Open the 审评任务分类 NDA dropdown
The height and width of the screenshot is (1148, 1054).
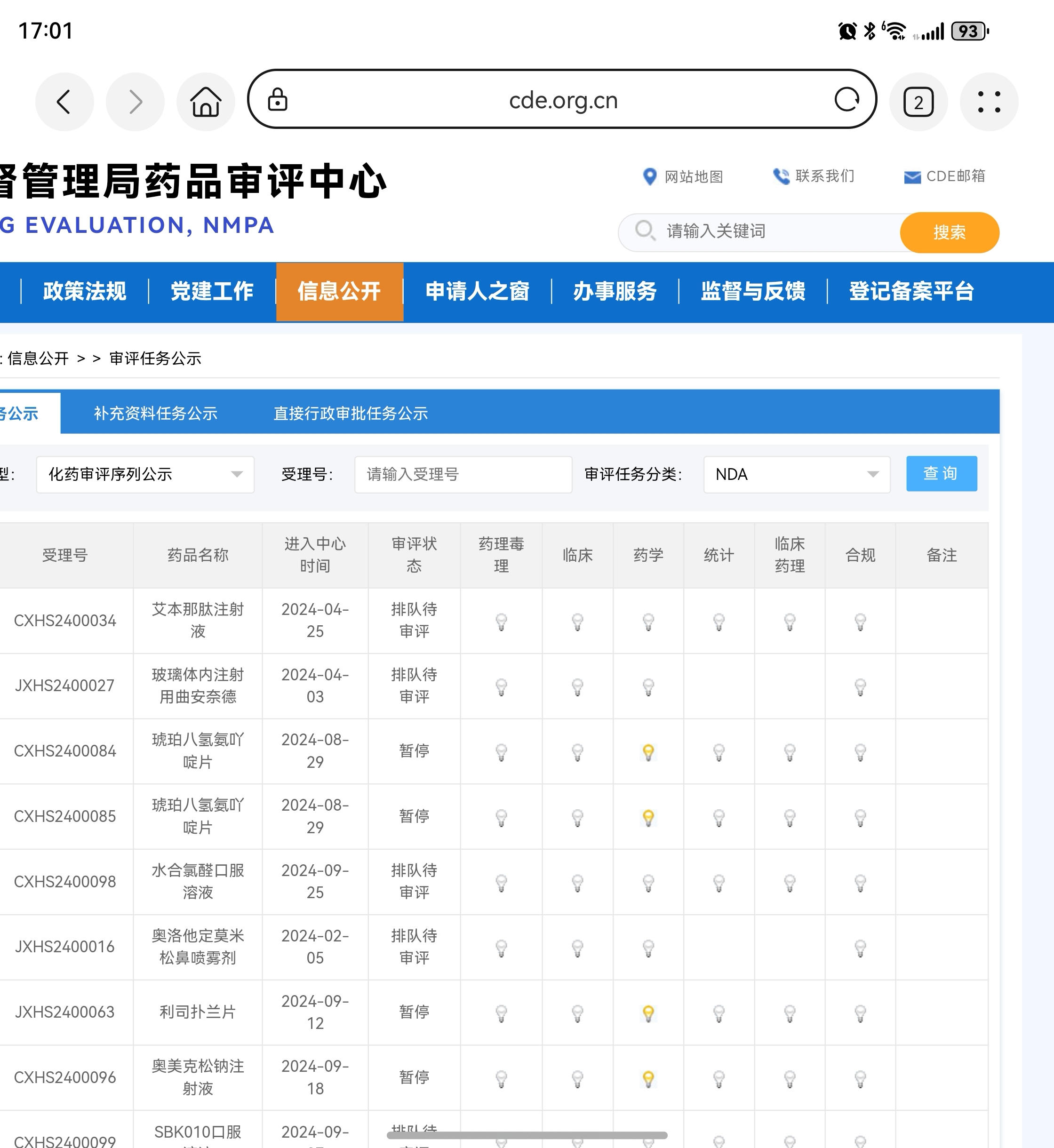tap(796, 474)
